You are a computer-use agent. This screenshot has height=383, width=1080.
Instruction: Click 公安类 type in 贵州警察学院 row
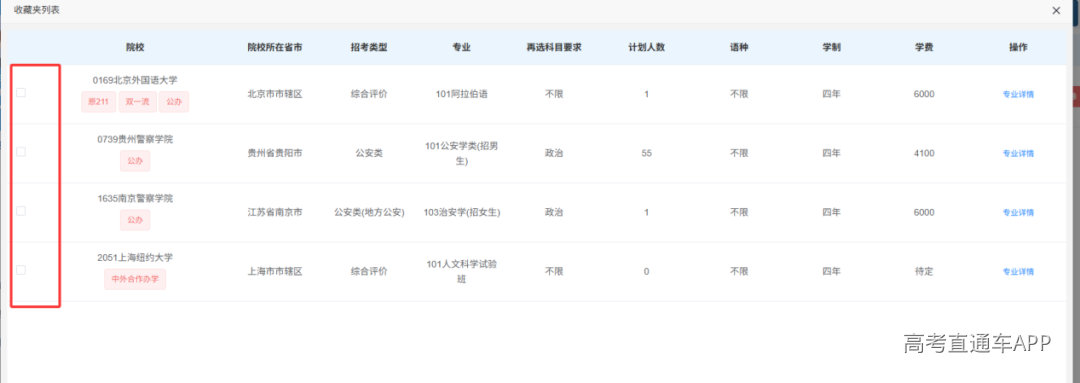tap(369, 154)
